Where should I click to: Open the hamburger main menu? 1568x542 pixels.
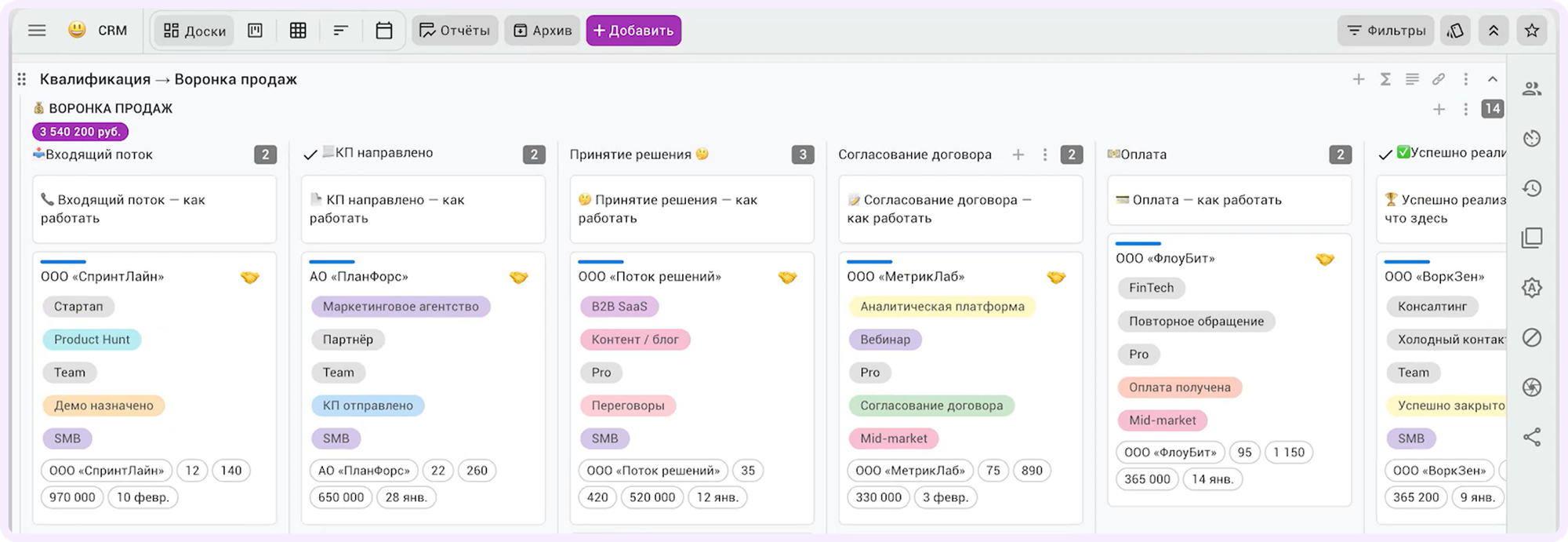pyautogui.click(x=37, y=31)
